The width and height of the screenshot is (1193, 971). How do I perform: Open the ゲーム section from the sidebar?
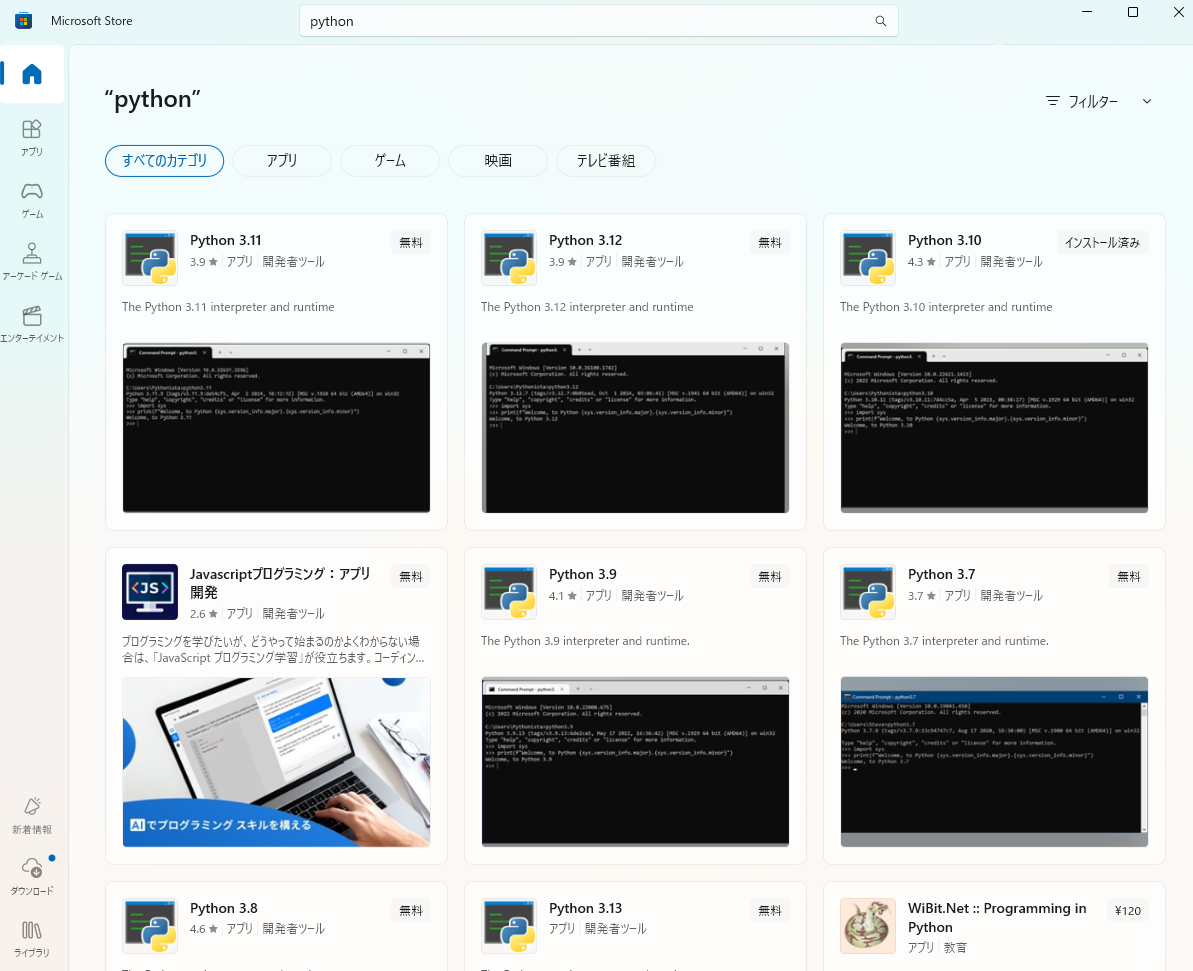tap(31, 200)
